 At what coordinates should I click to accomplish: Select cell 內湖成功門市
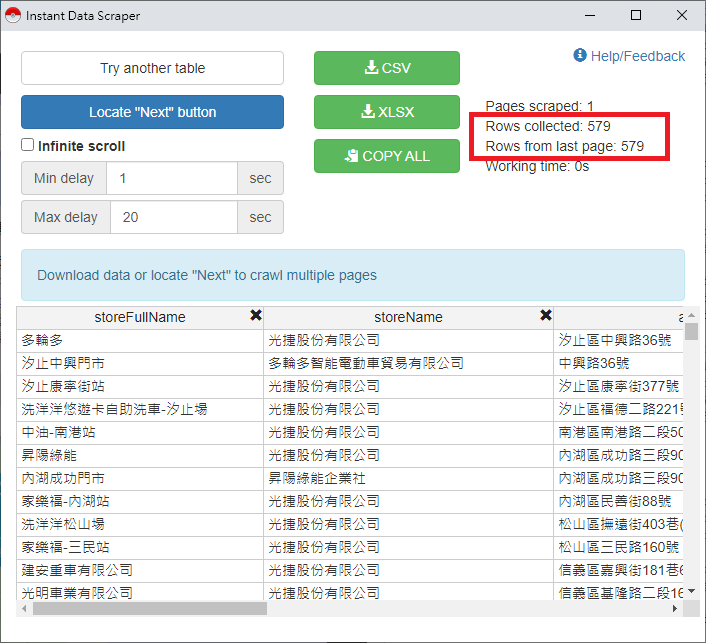tap(140, 479)
